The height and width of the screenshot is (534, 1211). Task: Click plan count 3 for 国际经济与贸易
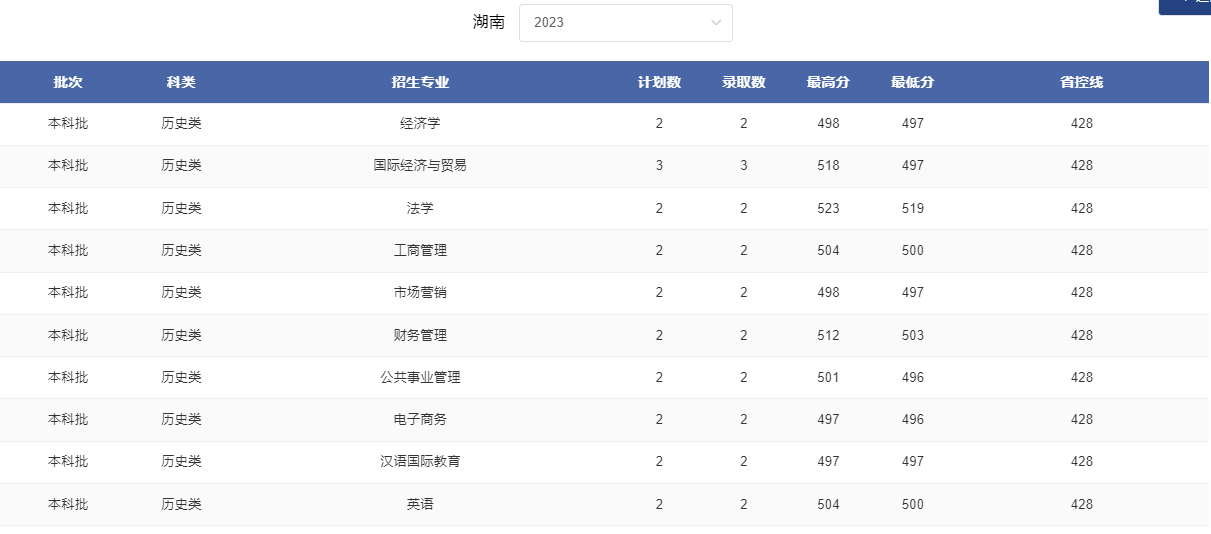point(659,166)
